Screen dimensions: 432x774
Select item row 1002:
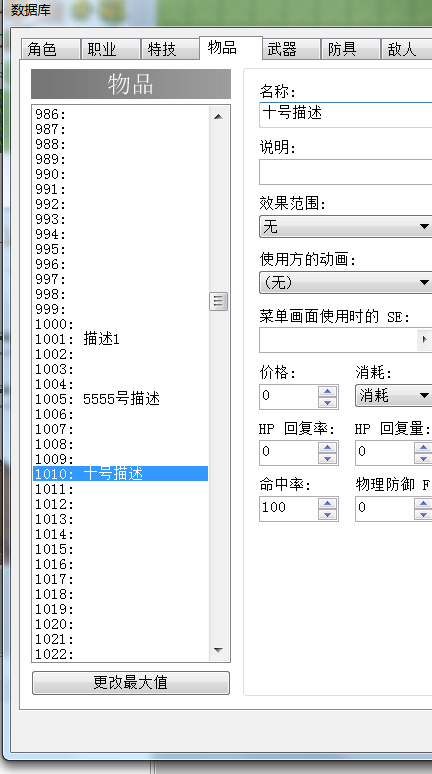click(120, 354)
